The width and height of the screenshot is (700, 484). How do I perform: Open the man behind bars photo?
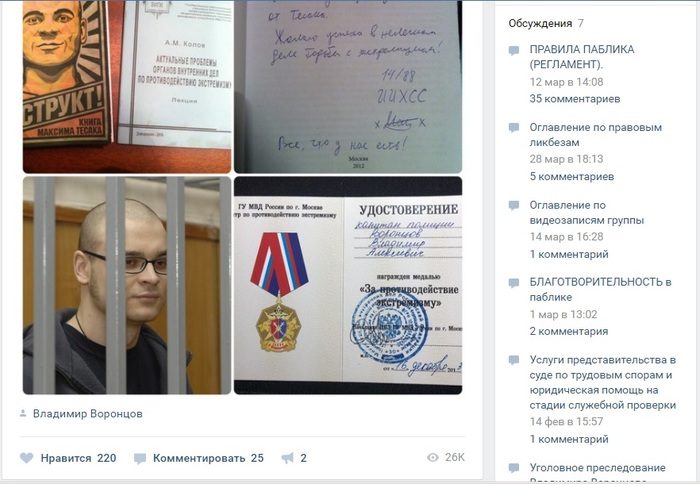pyautogui.click(x=127, y=285)
